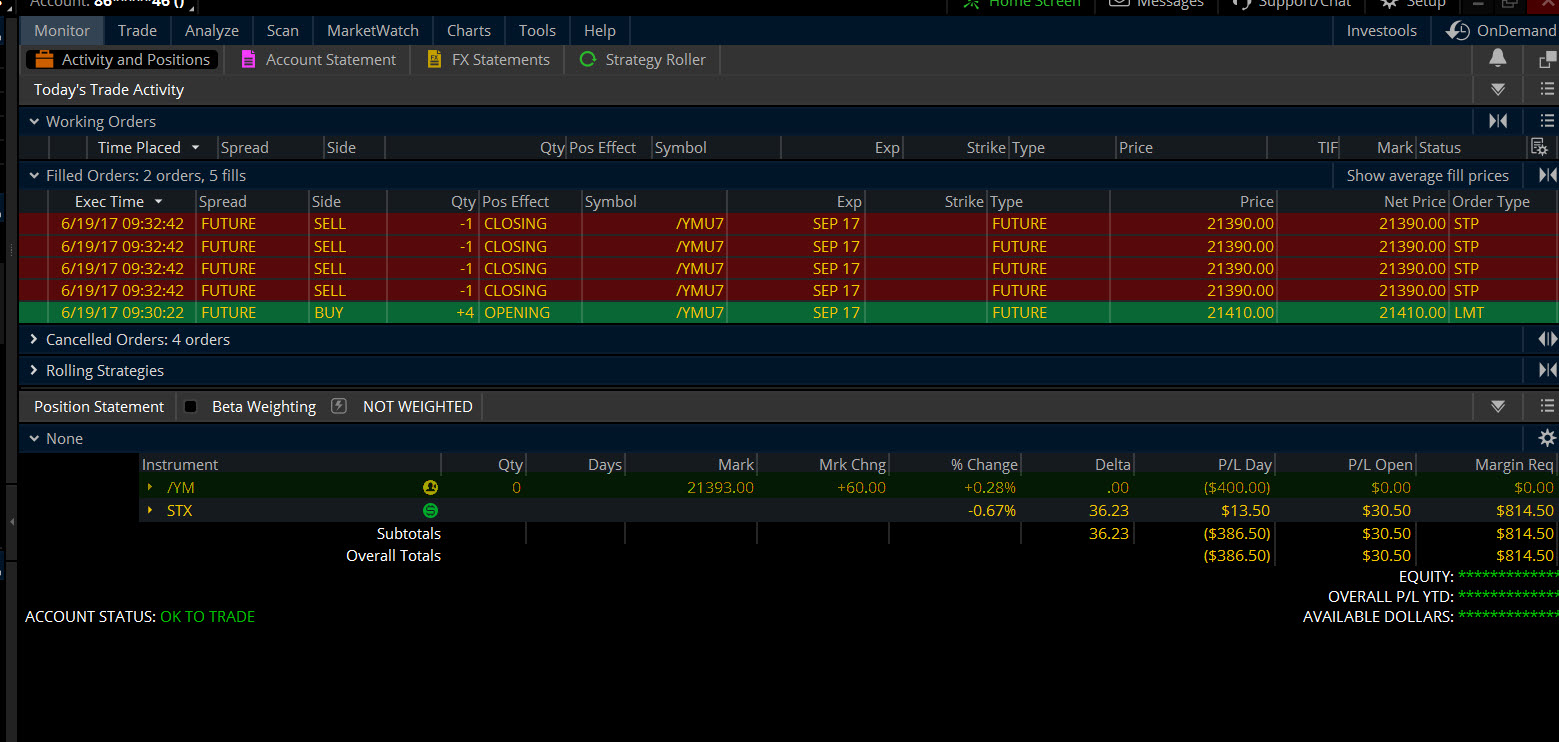
Task: Open the Trade tab
Action: 137,30
